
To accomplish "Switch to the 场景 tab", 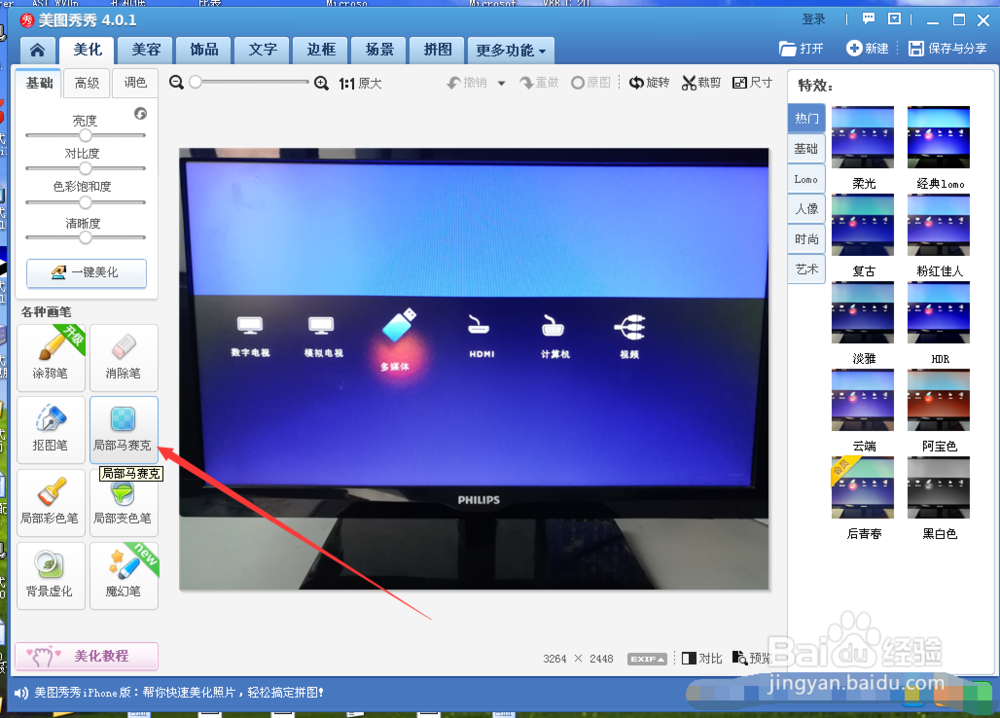I will tap(379, 50).
